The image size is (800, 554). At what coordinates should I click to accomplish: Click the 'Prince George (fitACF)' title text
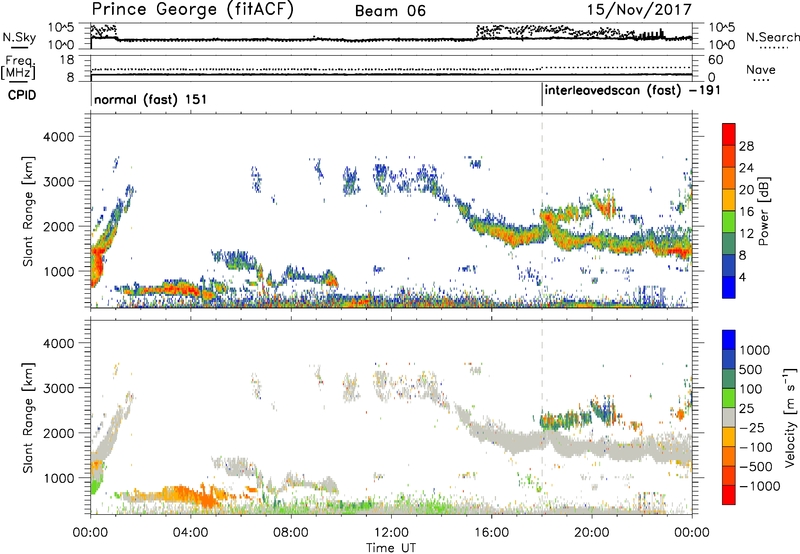click(192, 10)
